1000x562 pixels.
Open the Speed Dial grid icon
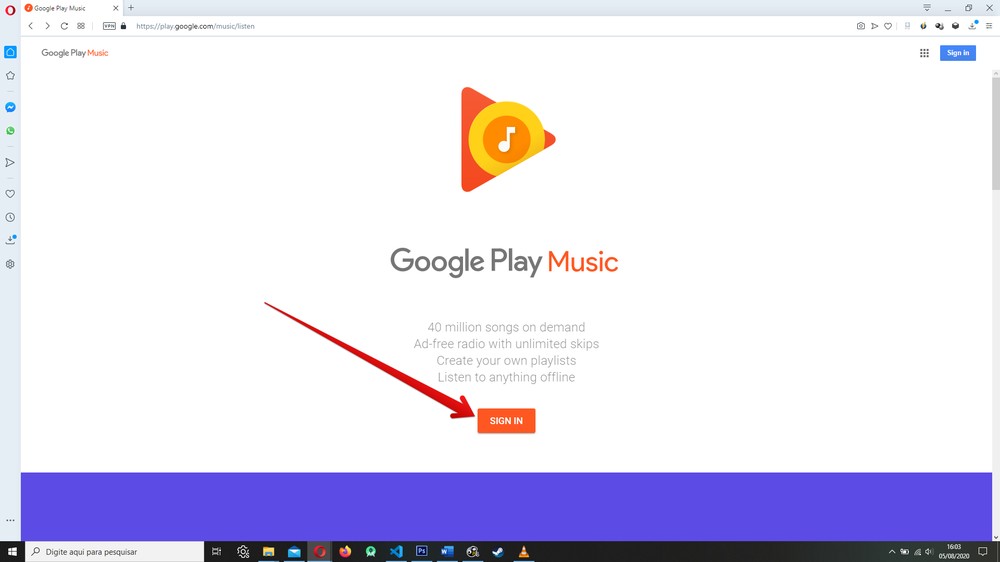pyautogui.click(x=81, y=26)
